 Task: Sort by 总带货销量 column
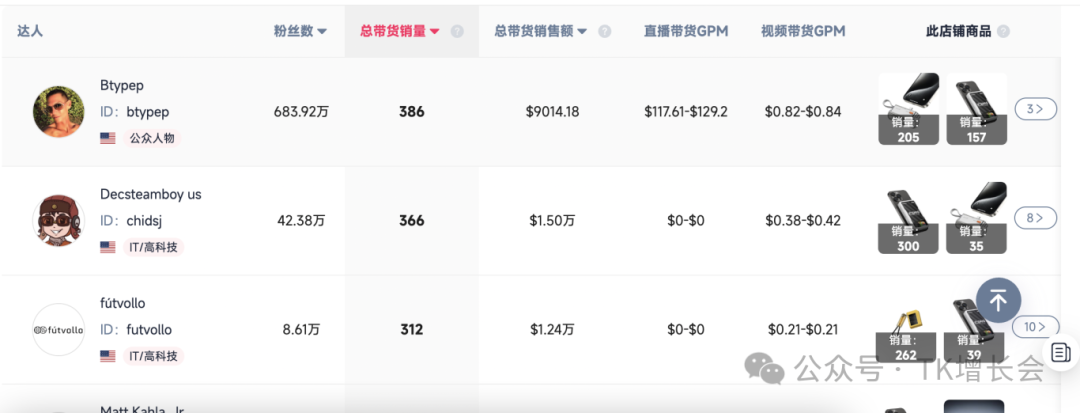(x=400, y=31)
